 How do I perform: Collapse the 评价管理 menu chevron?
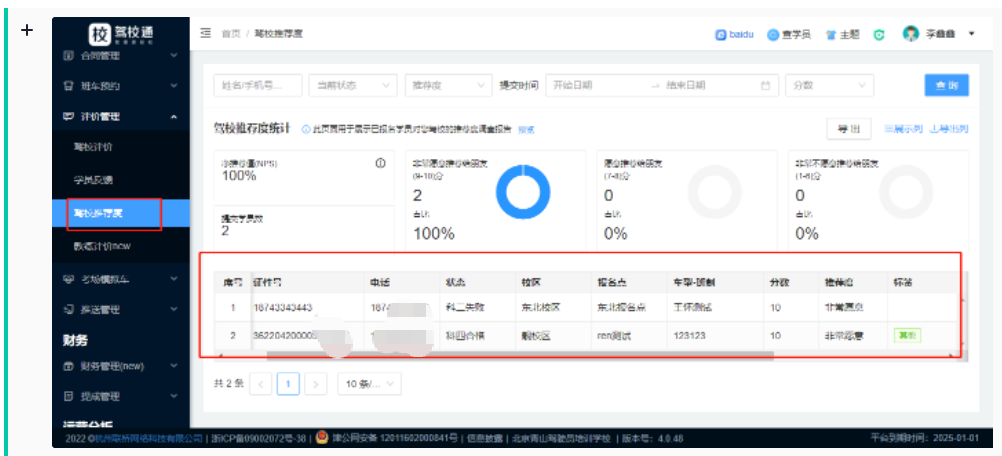174,116
